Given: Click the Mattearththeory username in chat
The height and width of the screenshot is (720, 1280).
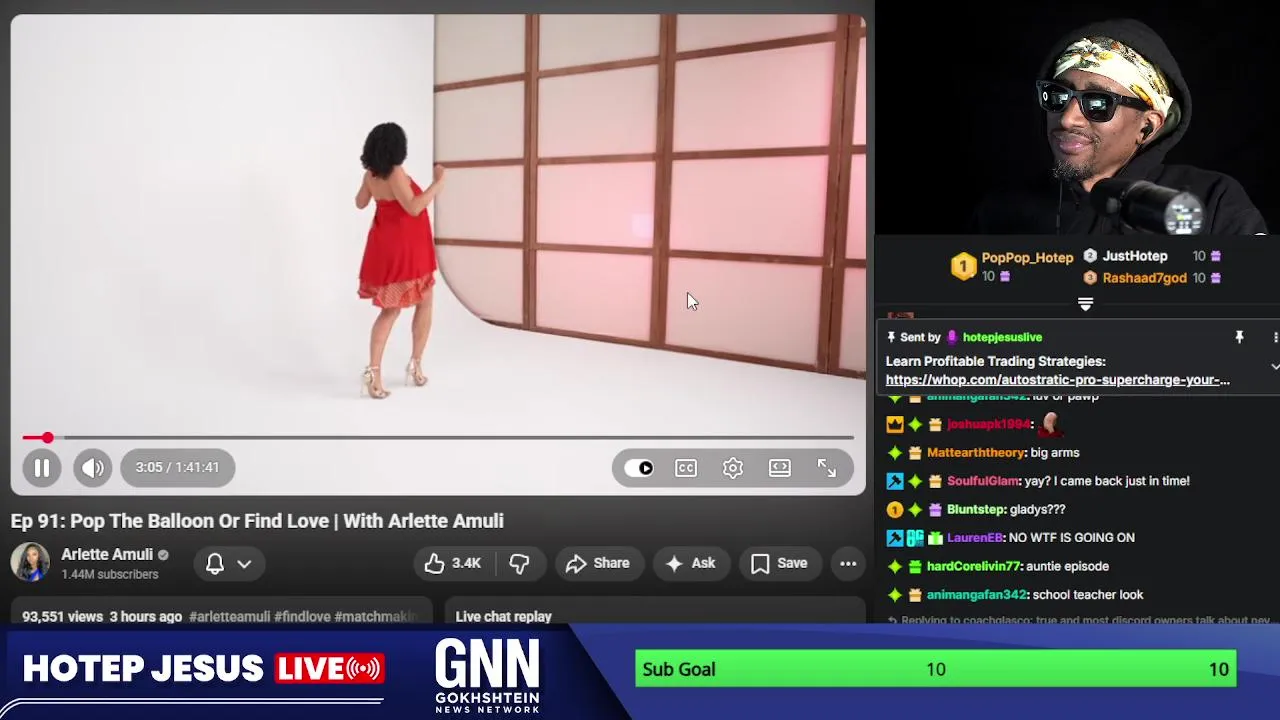Looking at the screenshot, I should click(976, 453).
